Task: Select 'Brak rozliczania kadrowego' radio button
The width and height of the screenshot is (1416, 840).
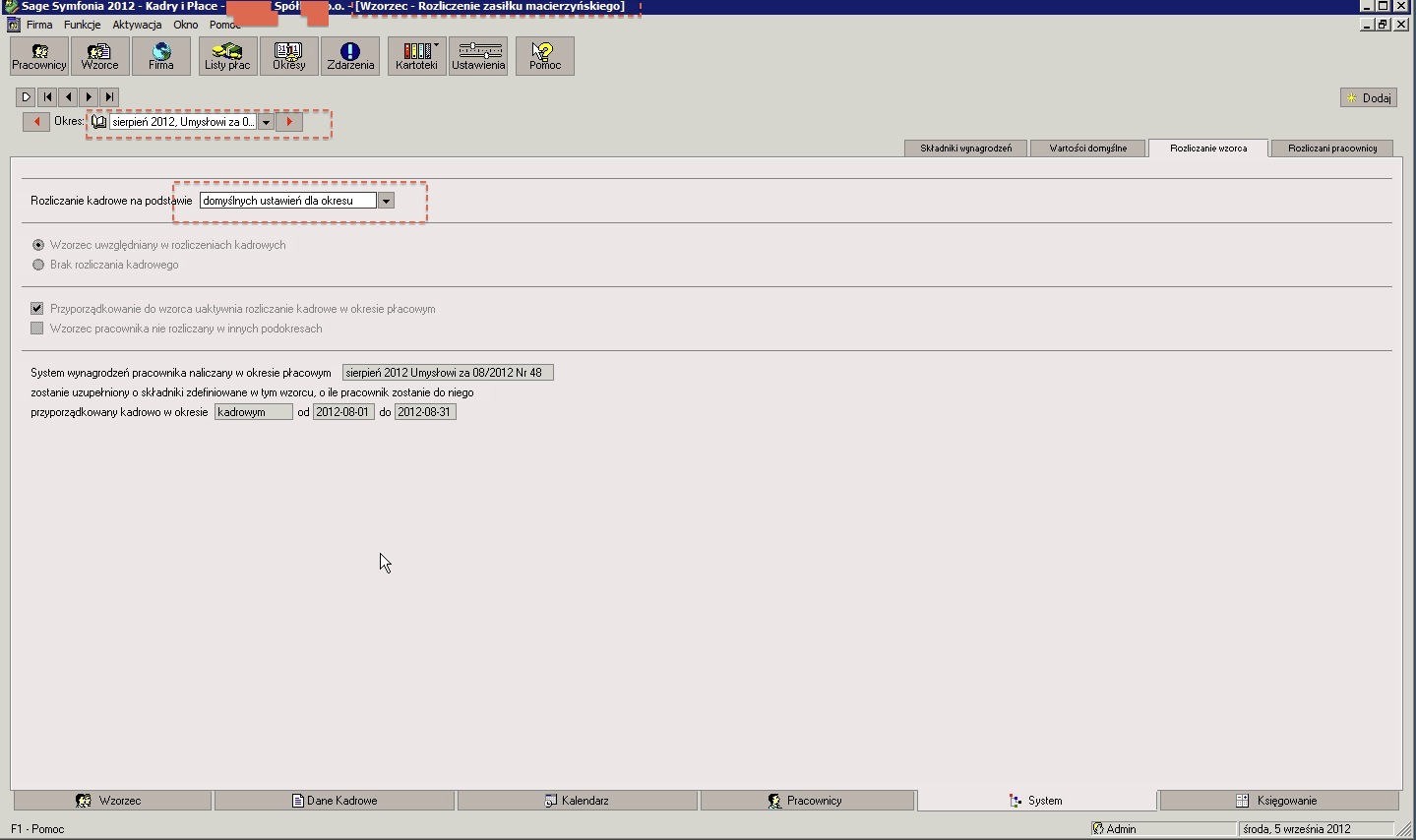Action: click(x=38, y=265)
